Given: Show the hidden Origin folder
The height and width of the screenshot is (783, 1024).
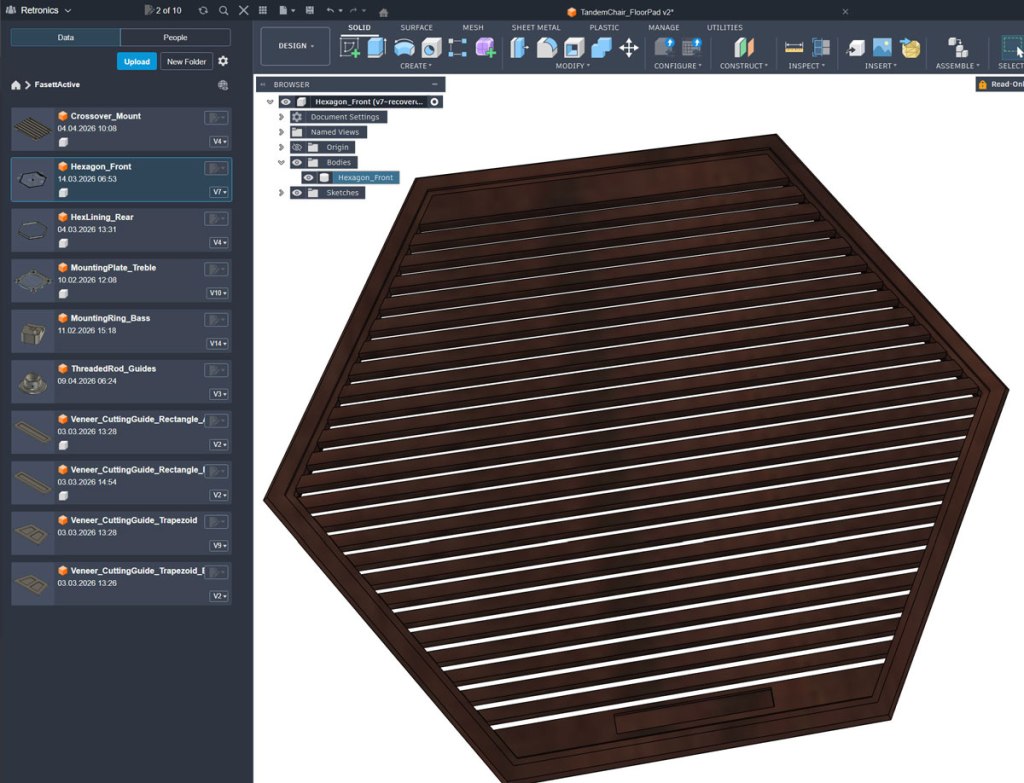Looking at the screenshot, I should point(297,147).
